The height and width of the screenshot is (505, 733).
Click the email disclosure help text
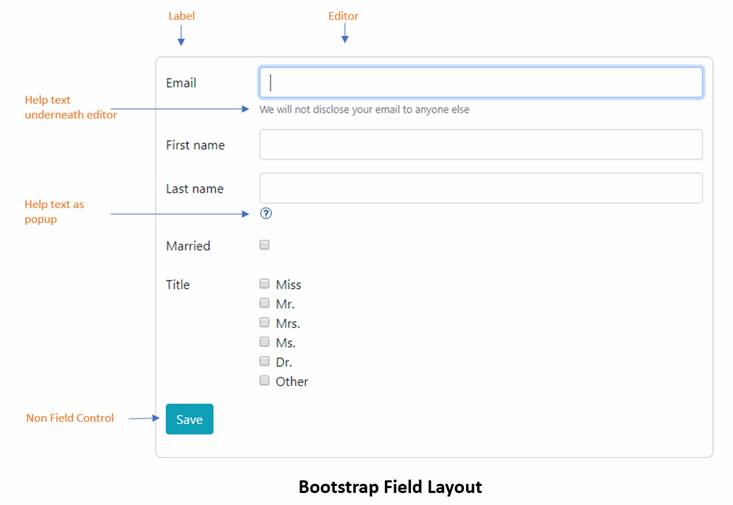tap(364, 110)
